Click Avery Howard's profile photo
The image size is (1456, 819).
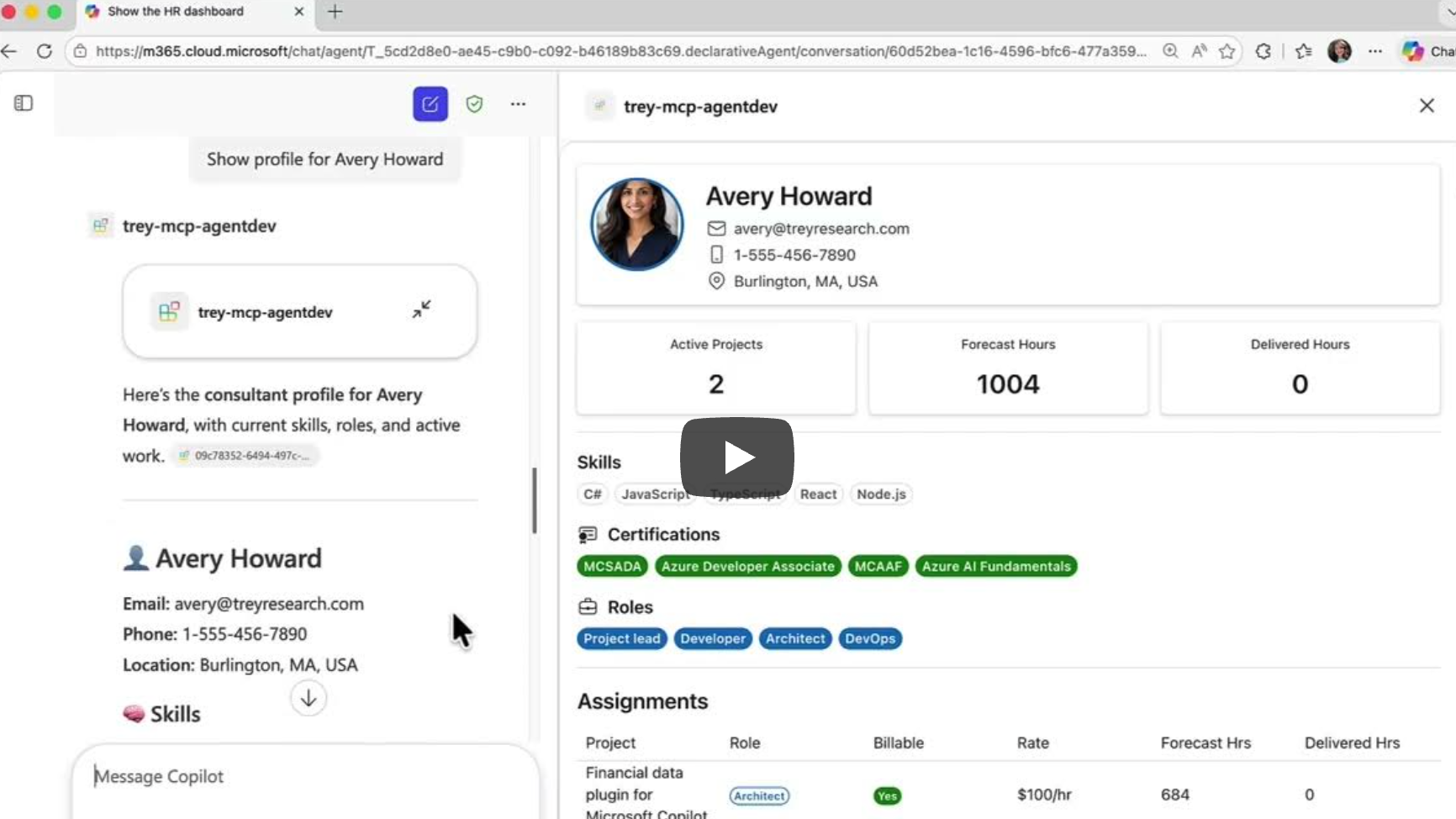[637, 225]
